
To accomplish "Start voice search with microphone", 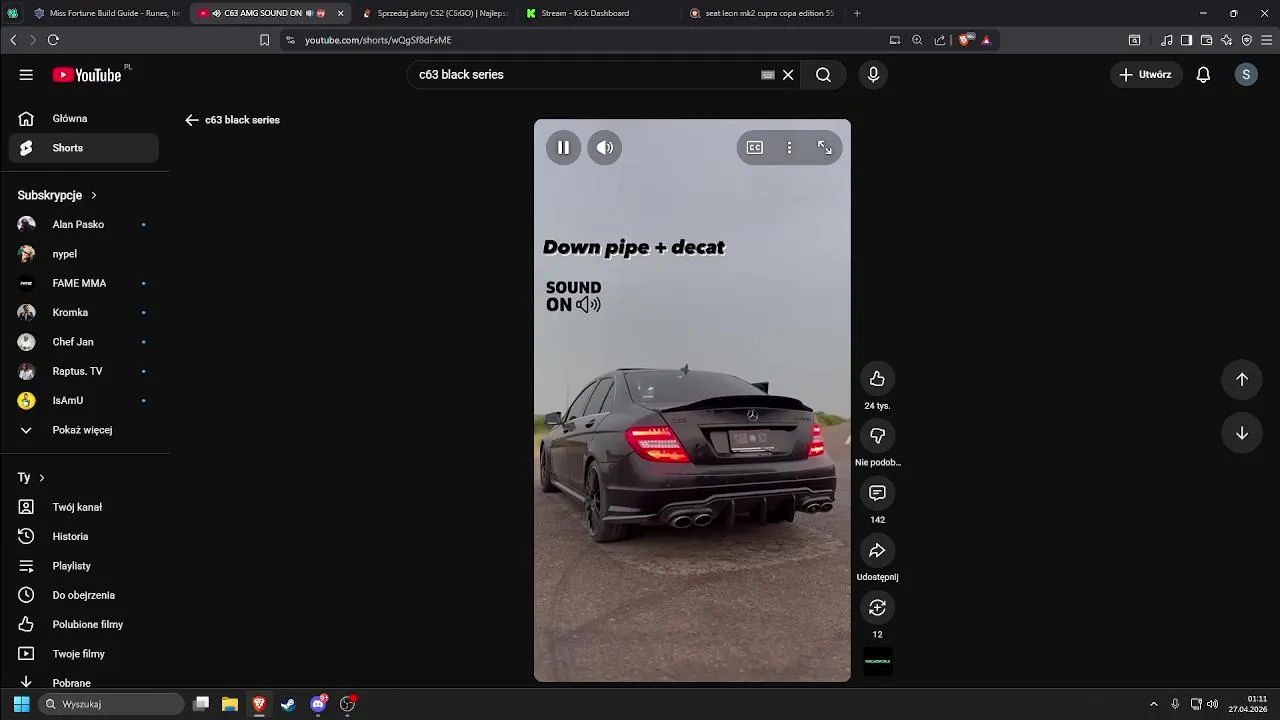I will click(x=873, y=75).
